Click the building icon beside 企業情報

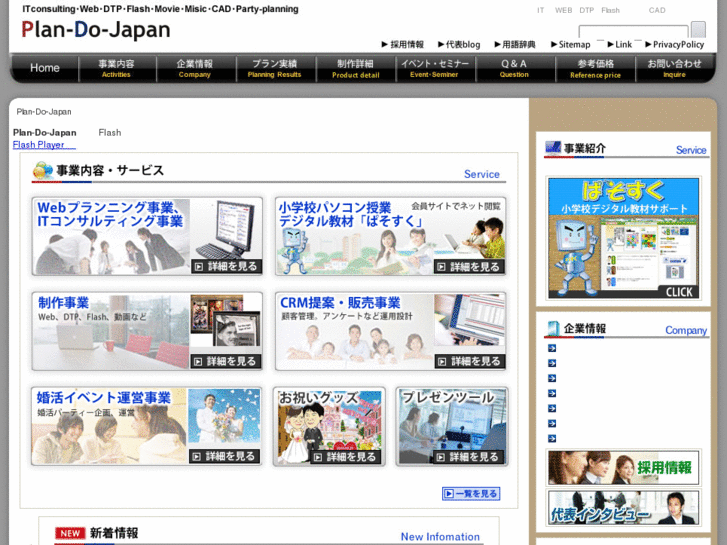pyautogui.click(x=552, y=328)
